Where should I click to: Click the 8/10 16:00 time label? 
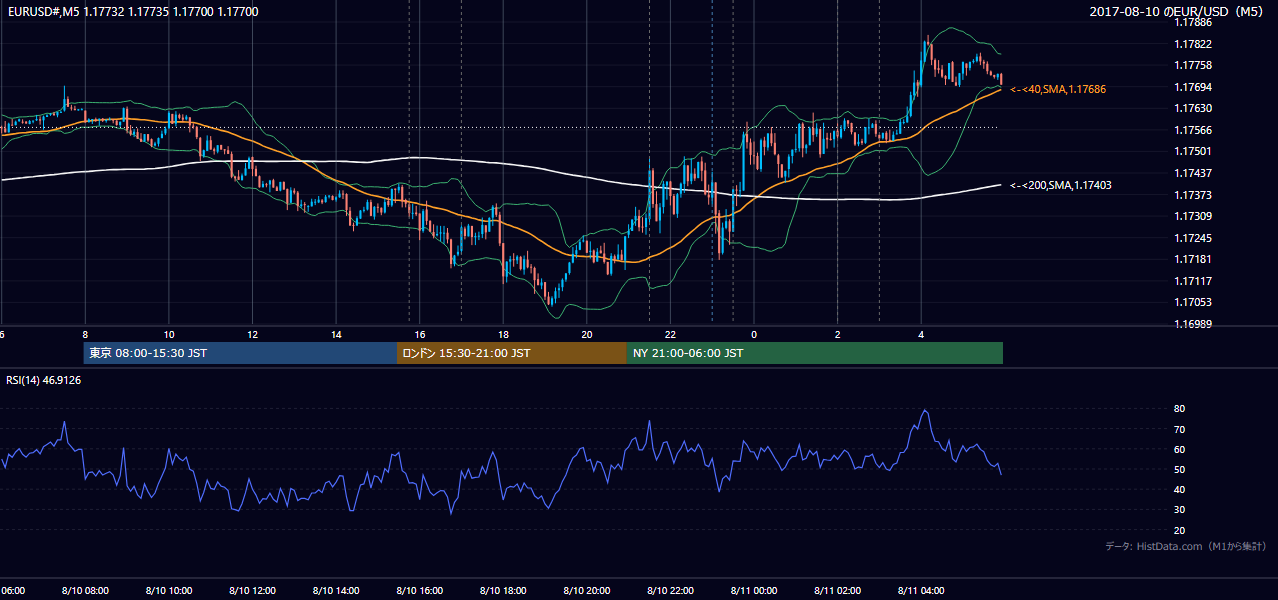419,591
